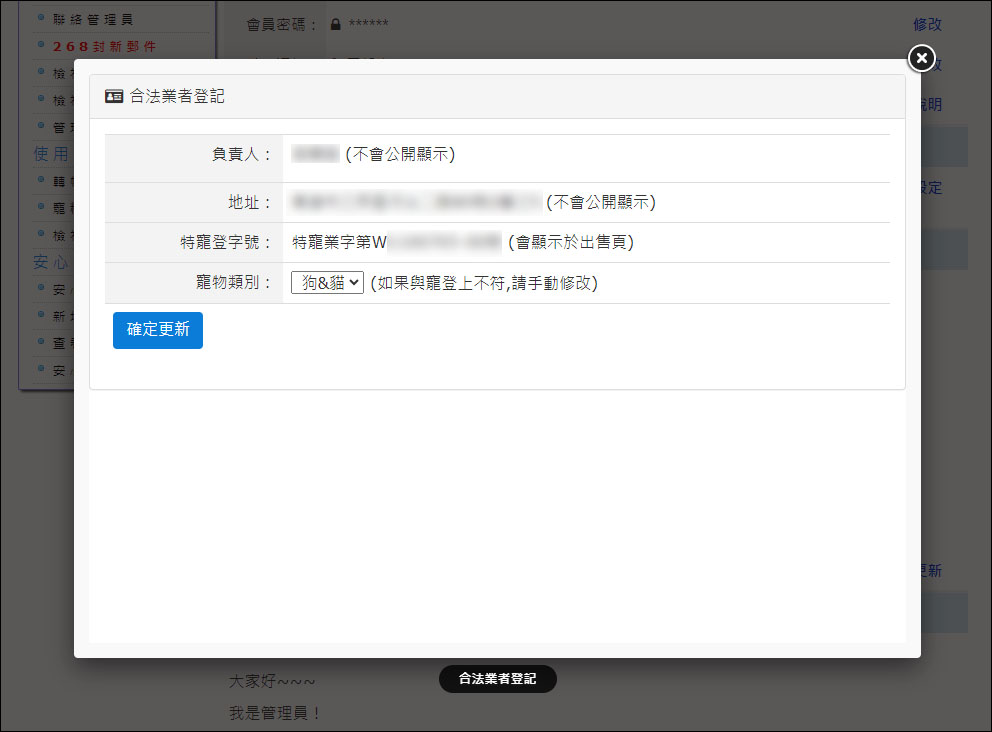Click 修改 link in the 會員密碼 row
The image size is (992, 732).
click(x=927, y=24)
